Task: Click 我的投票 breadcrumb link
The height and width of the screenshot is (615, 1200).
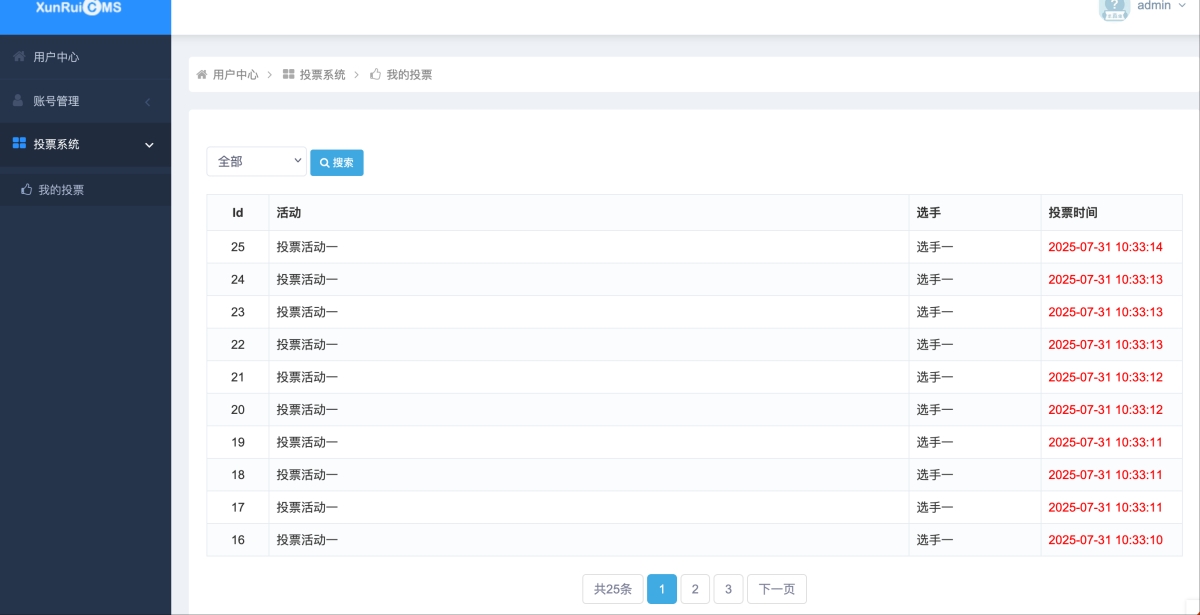Action: [x=410, y=75]
